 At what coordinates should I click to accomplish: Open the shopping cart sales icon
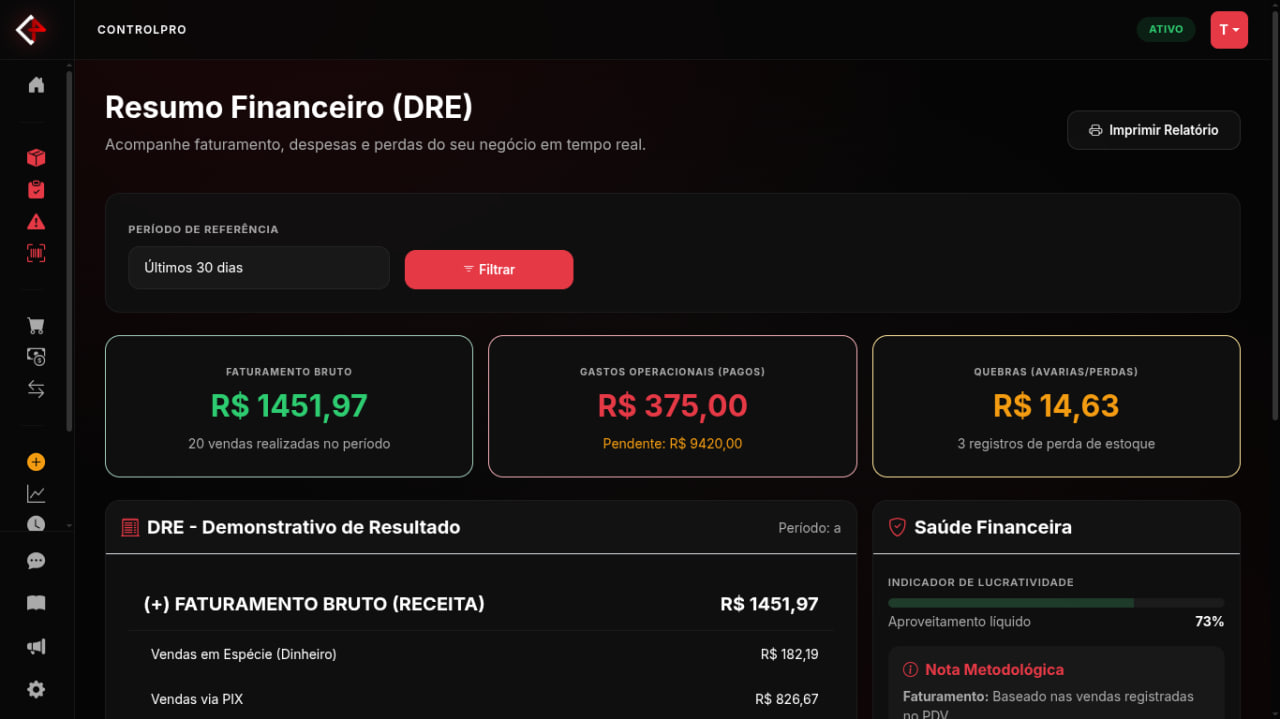pos(36,326)
